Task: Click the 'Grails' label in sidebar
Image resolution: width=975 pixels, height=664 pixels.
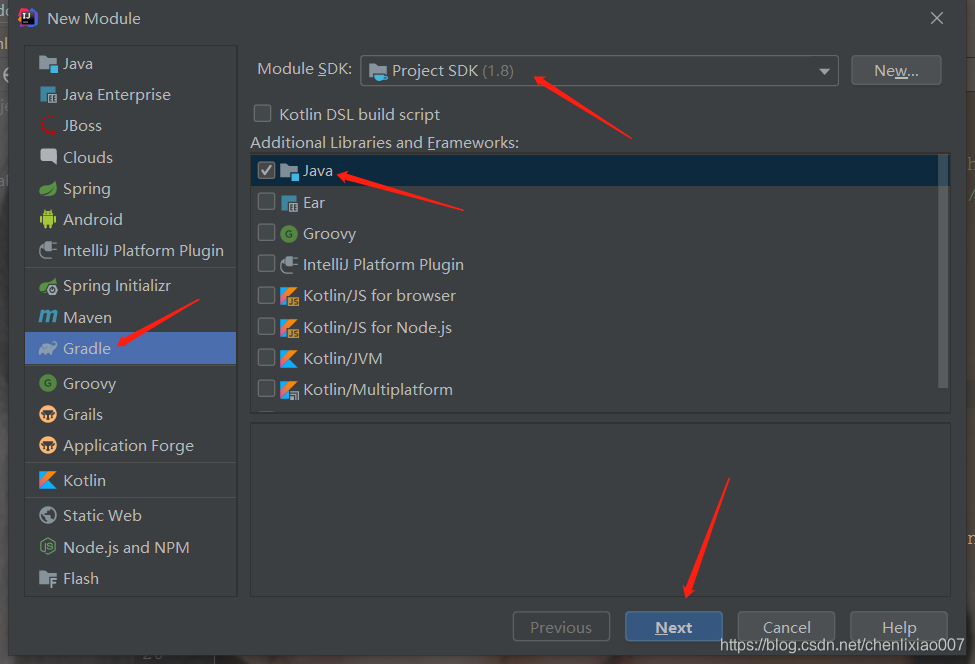Action: pyautogui.click(x=83, y=414)
